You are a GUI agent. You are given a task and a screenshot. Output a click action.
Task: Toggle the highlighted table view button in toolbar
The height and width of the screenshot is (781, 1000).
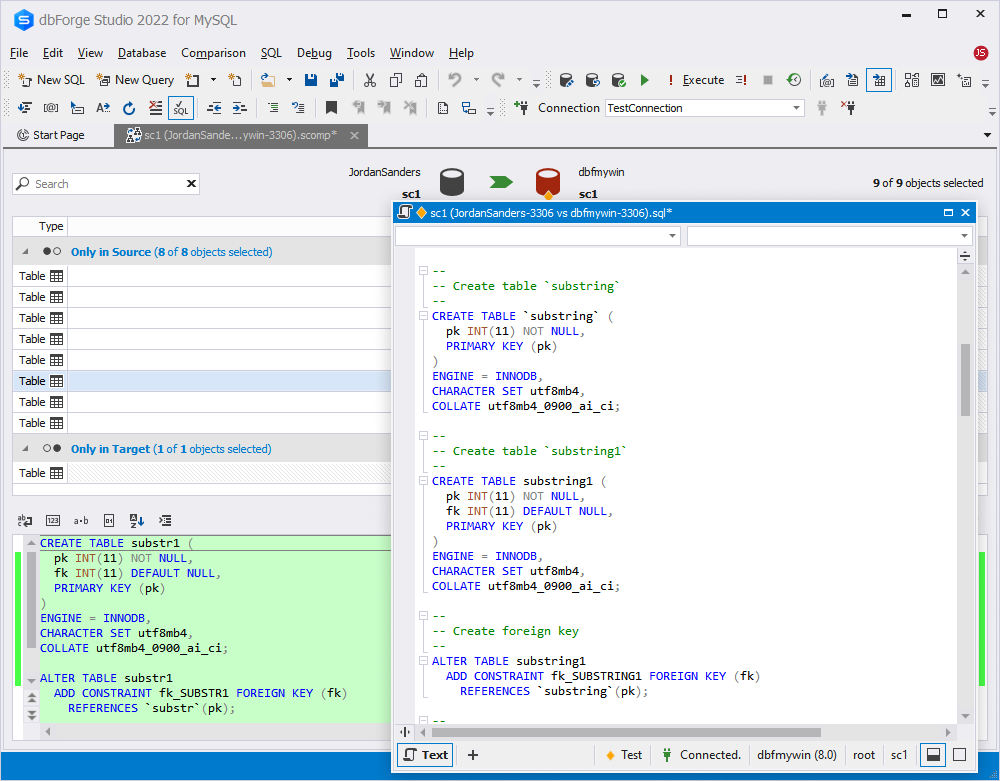click(x=879, y=80)
